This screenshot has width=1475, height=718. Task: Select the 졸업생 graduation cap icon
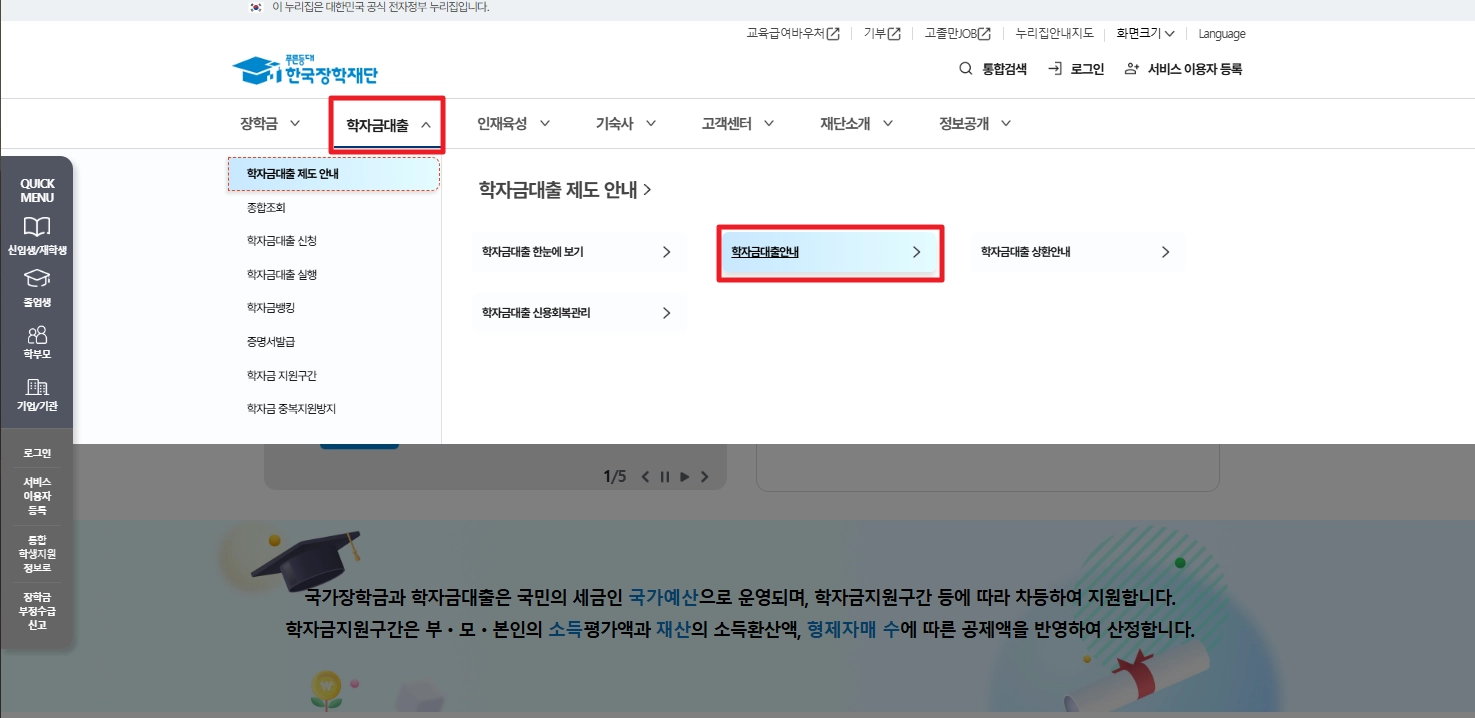click(36, 281)
